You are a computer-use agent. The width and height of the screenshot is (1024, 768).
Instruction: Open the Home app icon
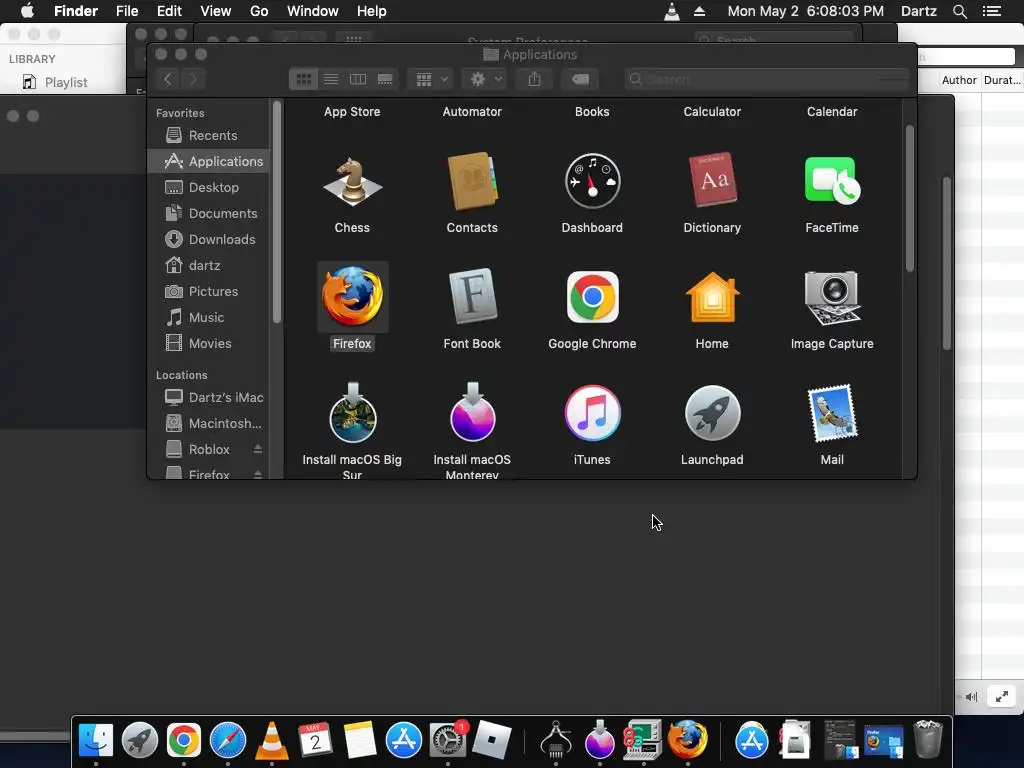click(712, 297)
